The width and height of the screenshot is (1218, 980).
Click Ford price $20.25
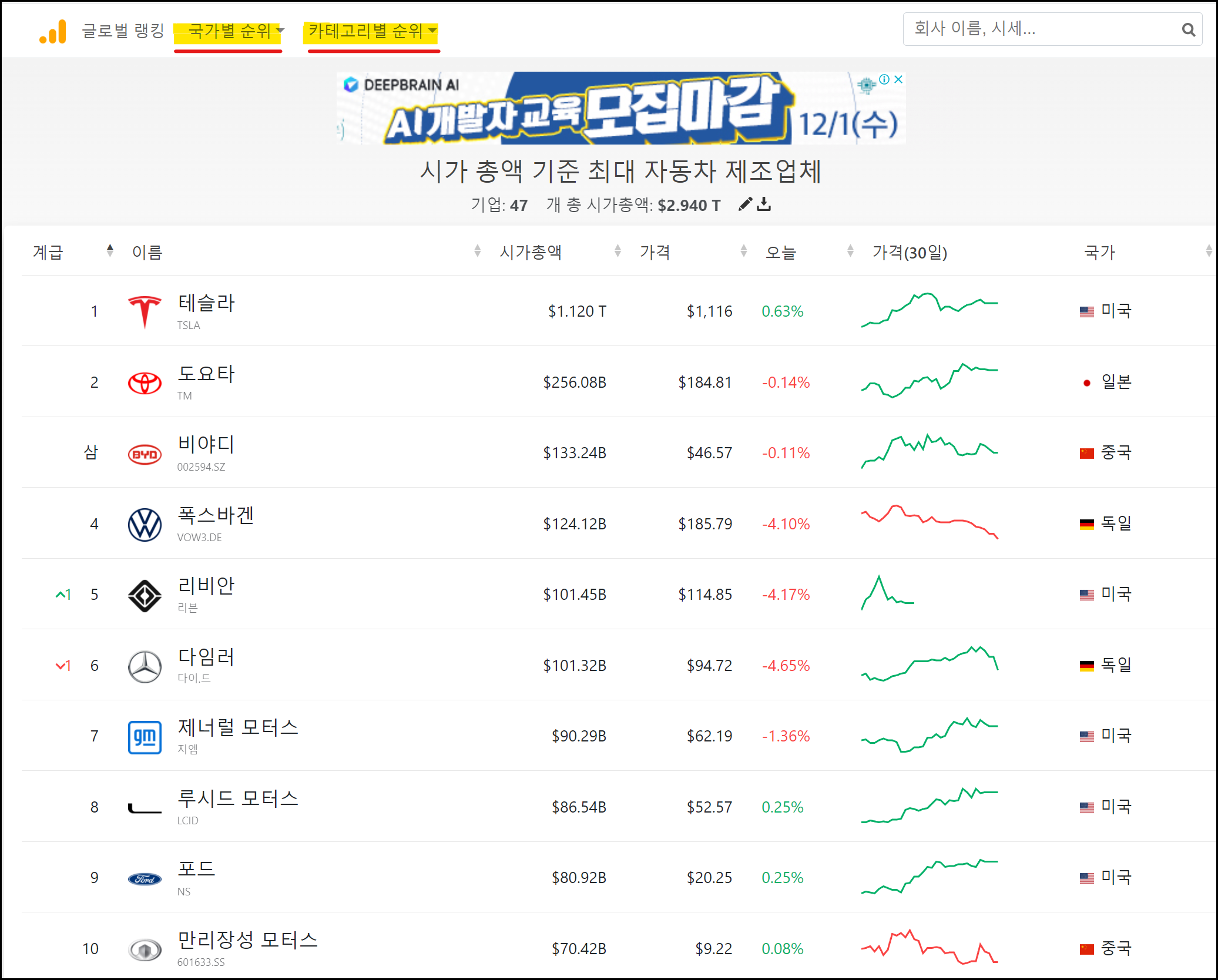tap(709, 878)
